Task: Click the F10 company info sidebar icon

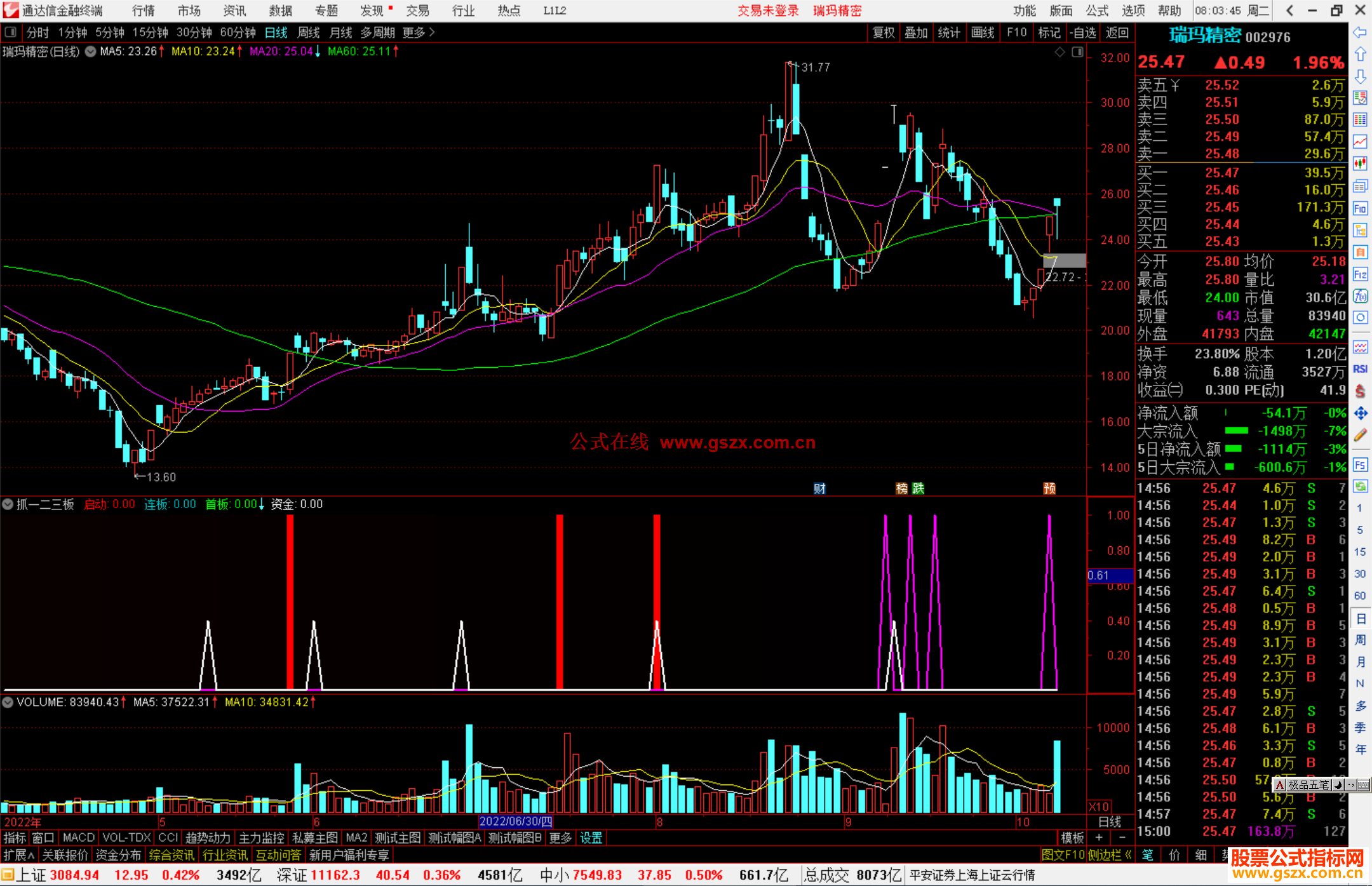Action: 1360,208
